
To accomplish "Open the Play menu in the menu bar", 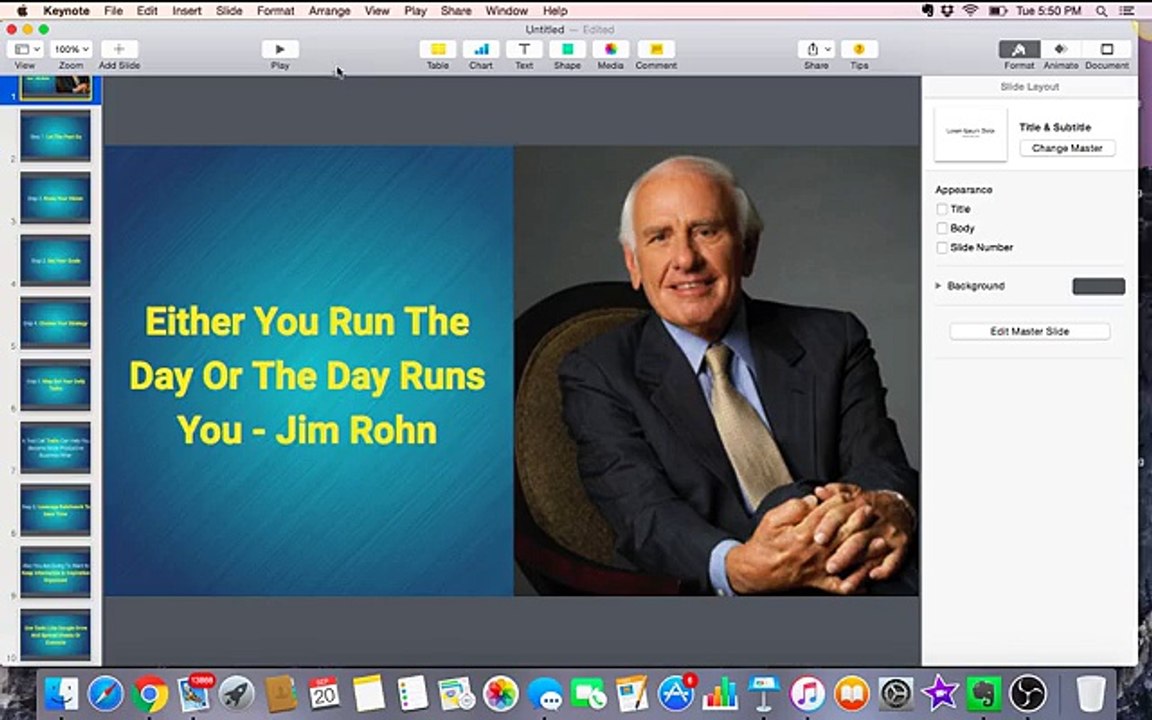I will coord(415,10).
